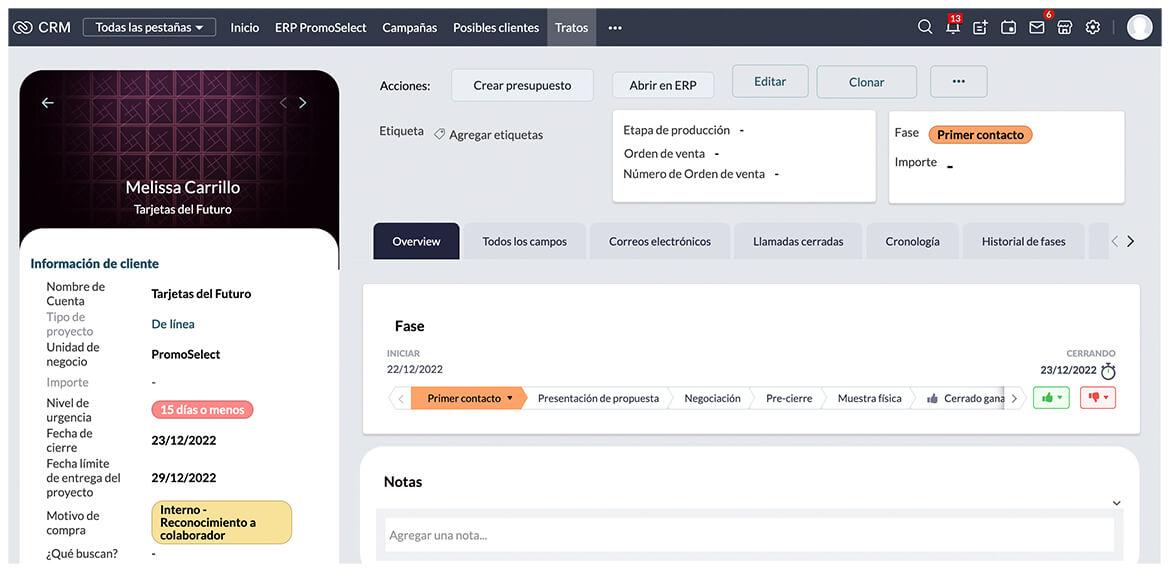
Task: Open Tratos module
Action: pyautogui.click(x=572, y=28)
